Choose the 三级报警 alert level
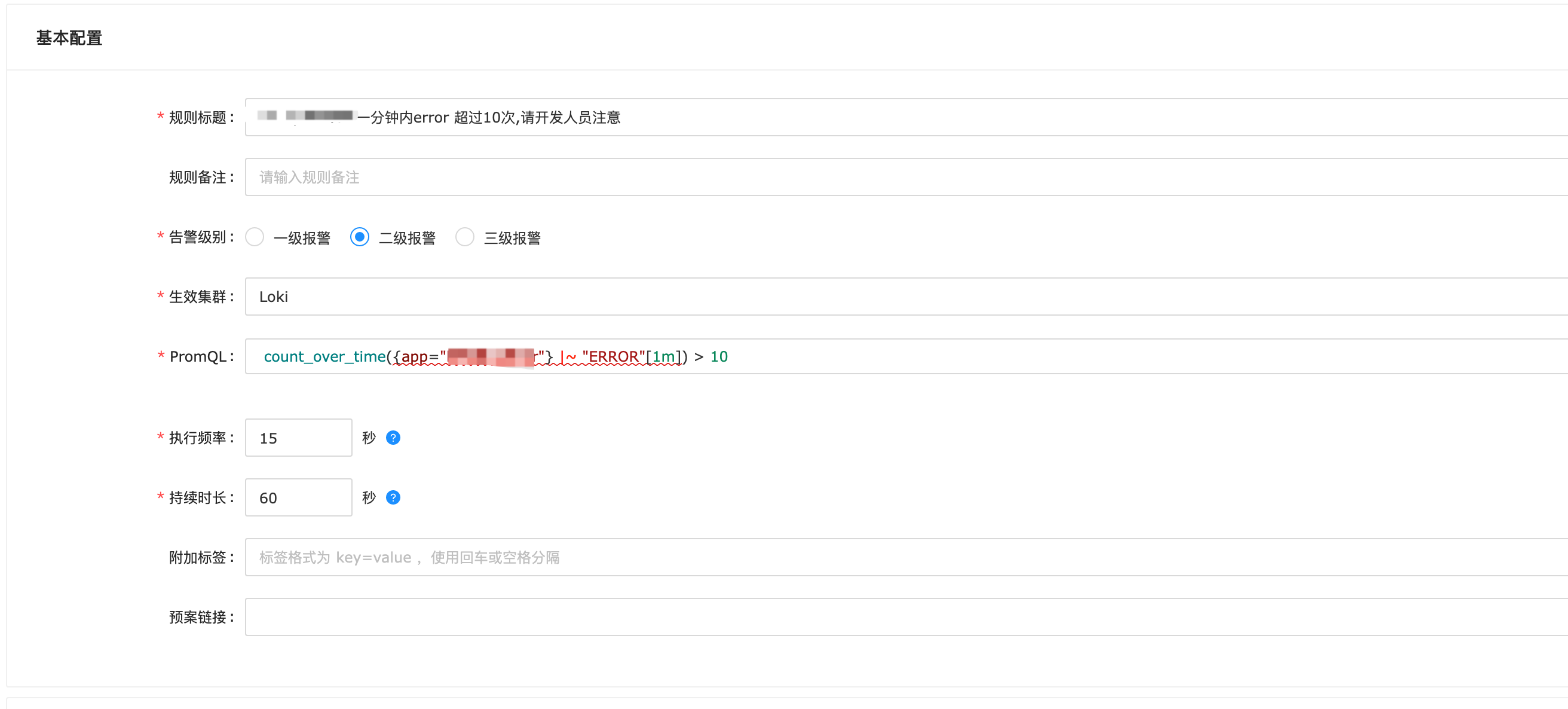The width and height of the screenshot is (1568, 709). [x=464, y=237]
